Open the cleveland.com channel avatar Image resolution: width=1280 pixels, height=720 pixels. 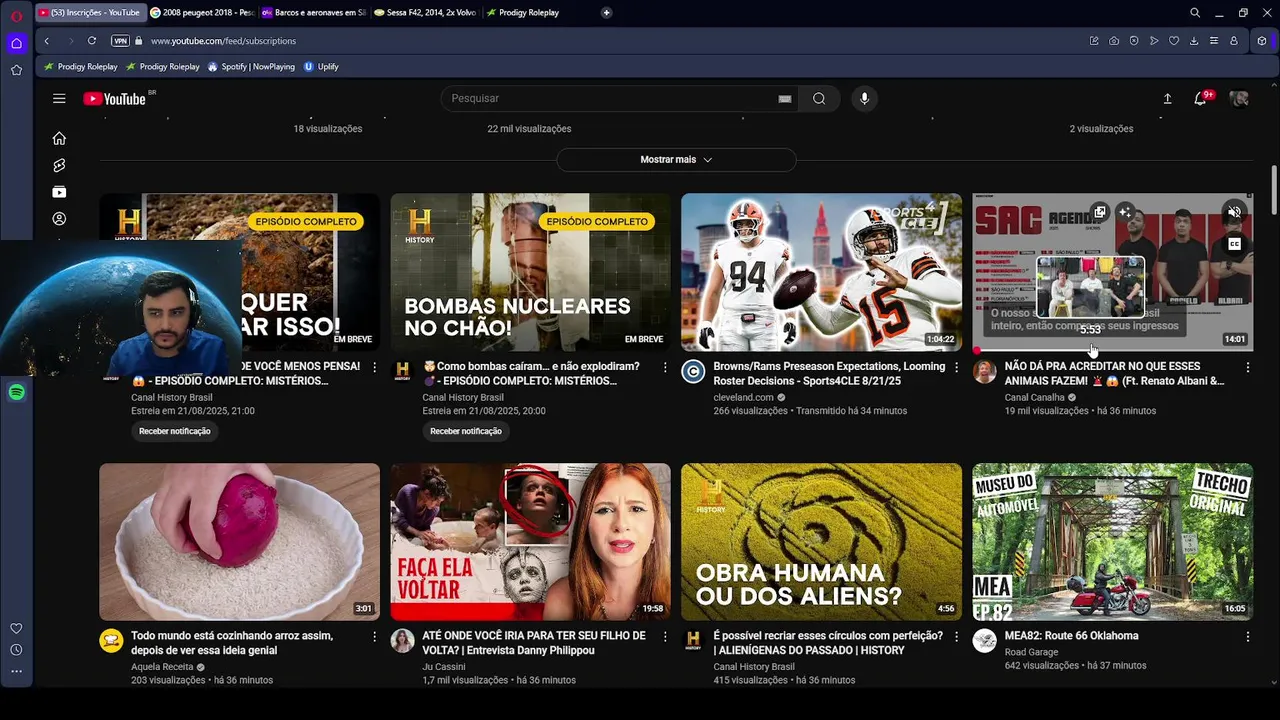pos(693,372)
